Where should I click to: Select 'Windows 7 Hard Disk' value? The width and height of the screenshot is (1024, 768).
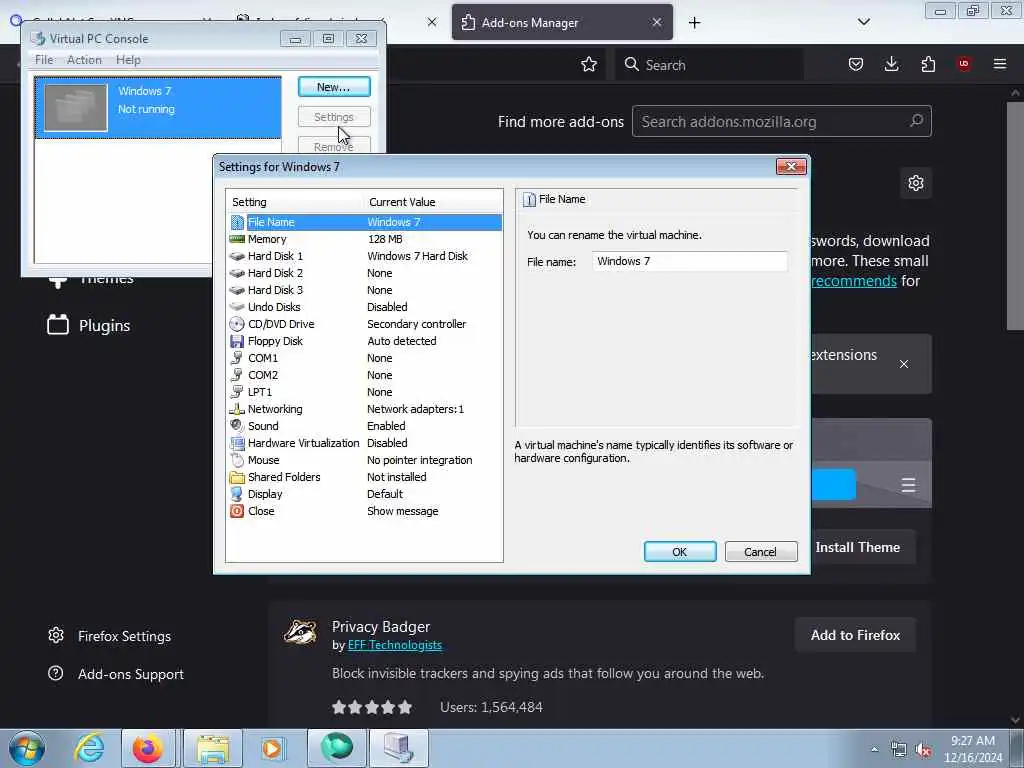(417, 256)
